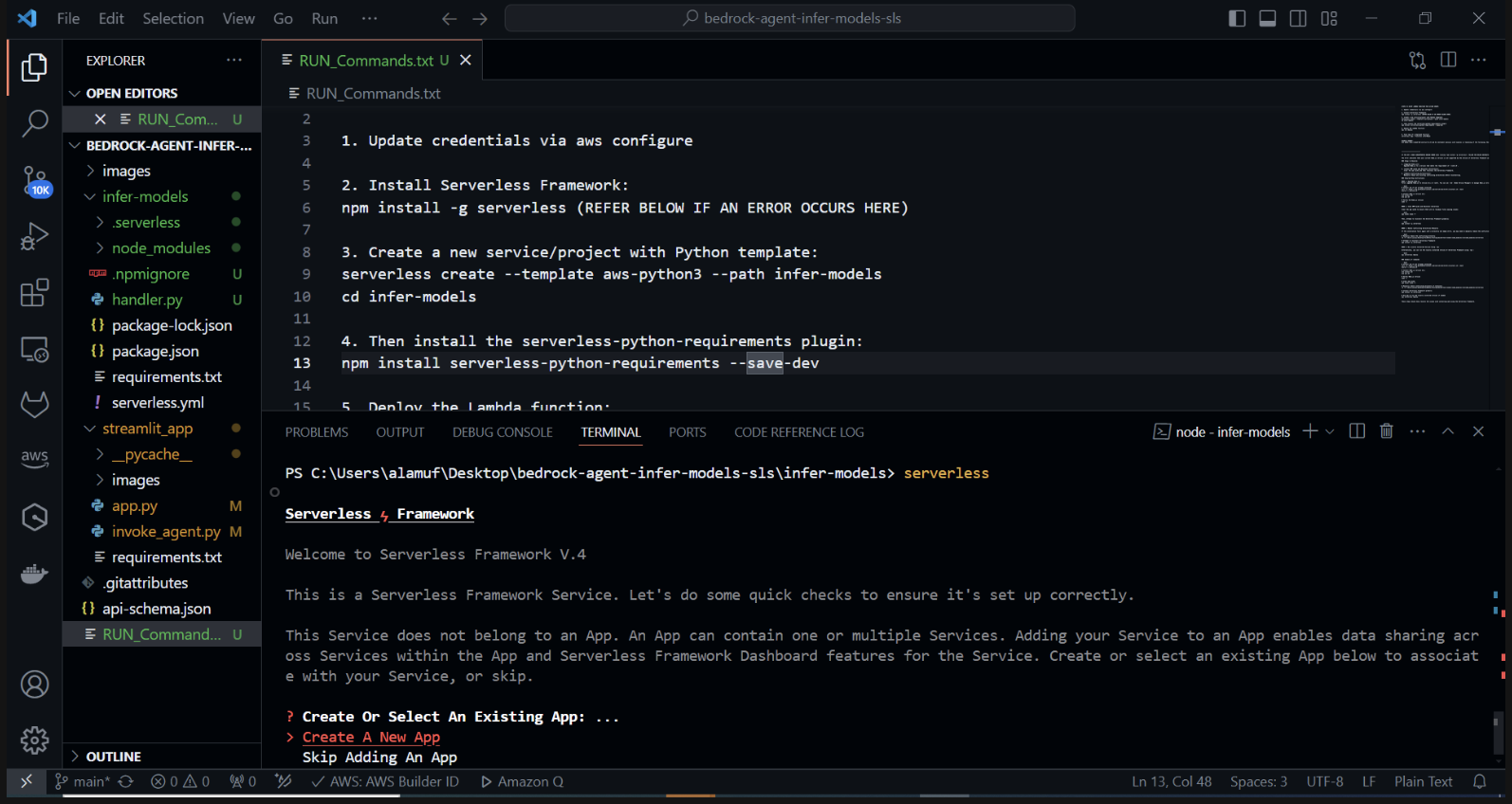Switch to the OUTPUT panel tab
1512x804 pixels.
coord(400,432)
